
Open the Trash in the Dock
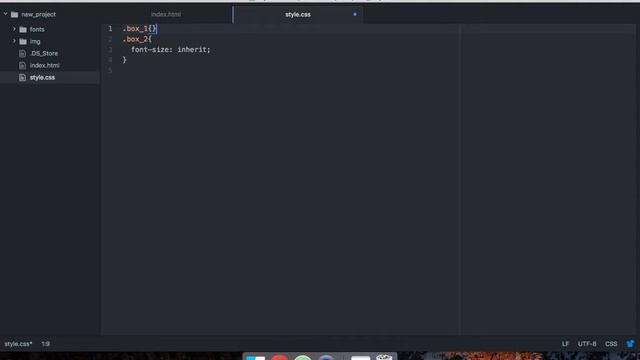[384, 357]
